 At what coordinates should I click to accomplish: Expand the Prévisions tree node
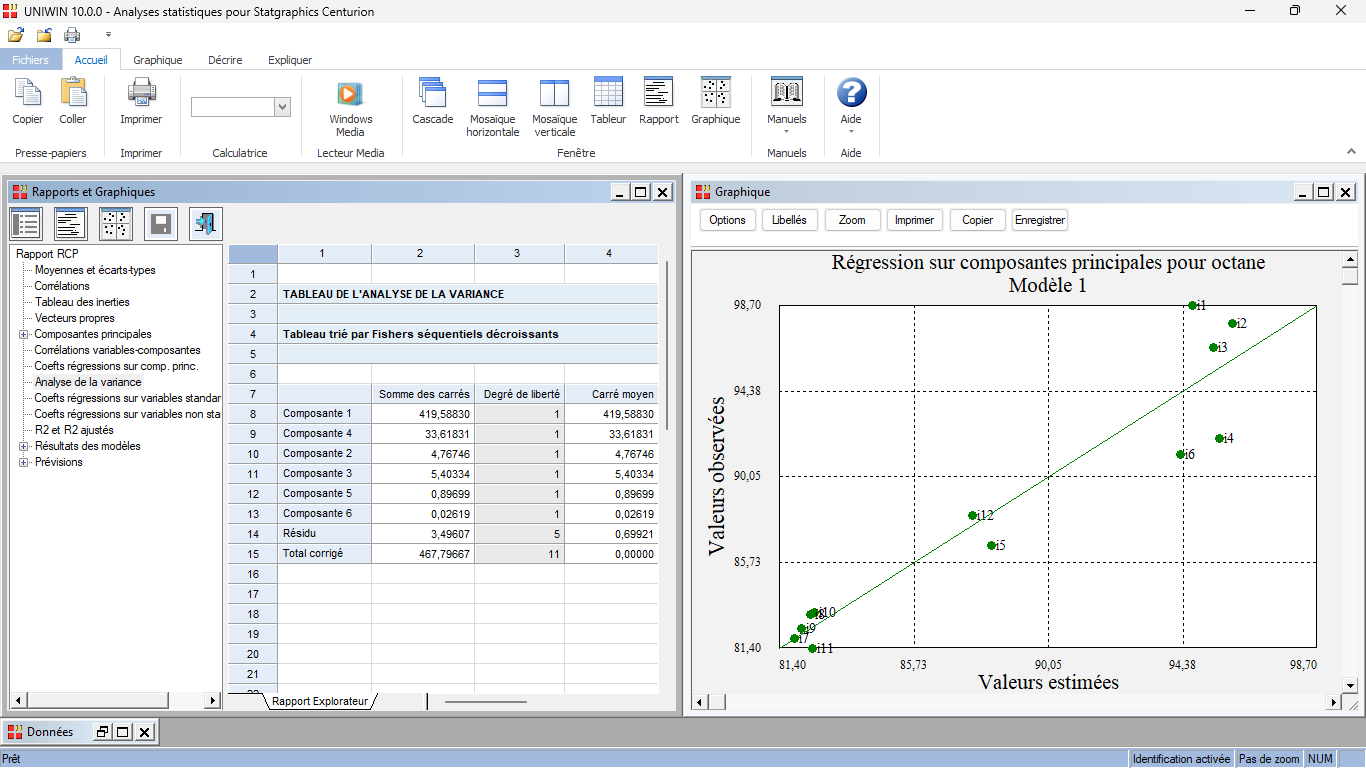pyautogui.click(x=23, y=462)
